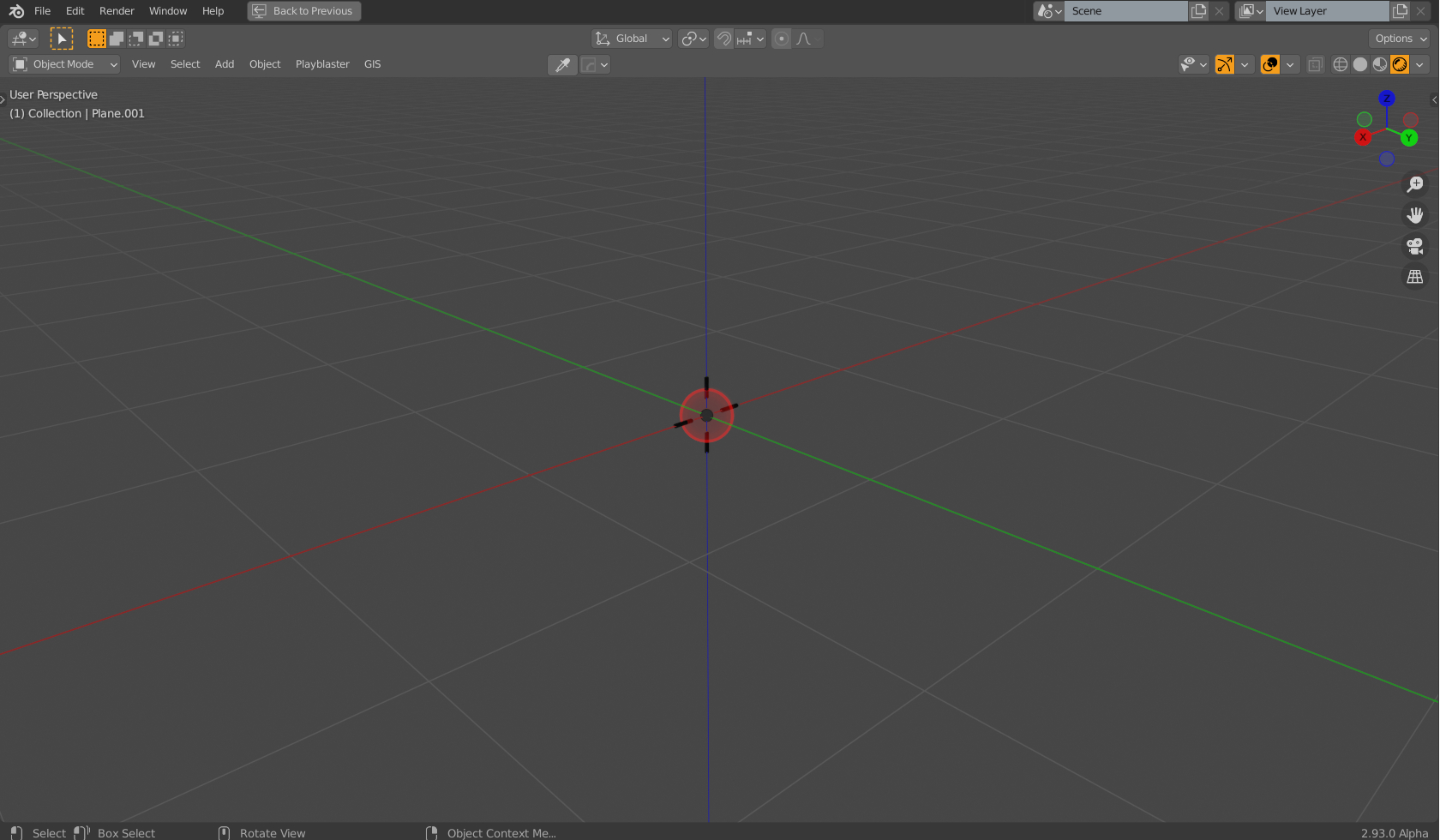The height and width of the screenshot is (840, 1440).
Task: Toggle snapping with the magnet icon
Action: click(x=724, y=39)
